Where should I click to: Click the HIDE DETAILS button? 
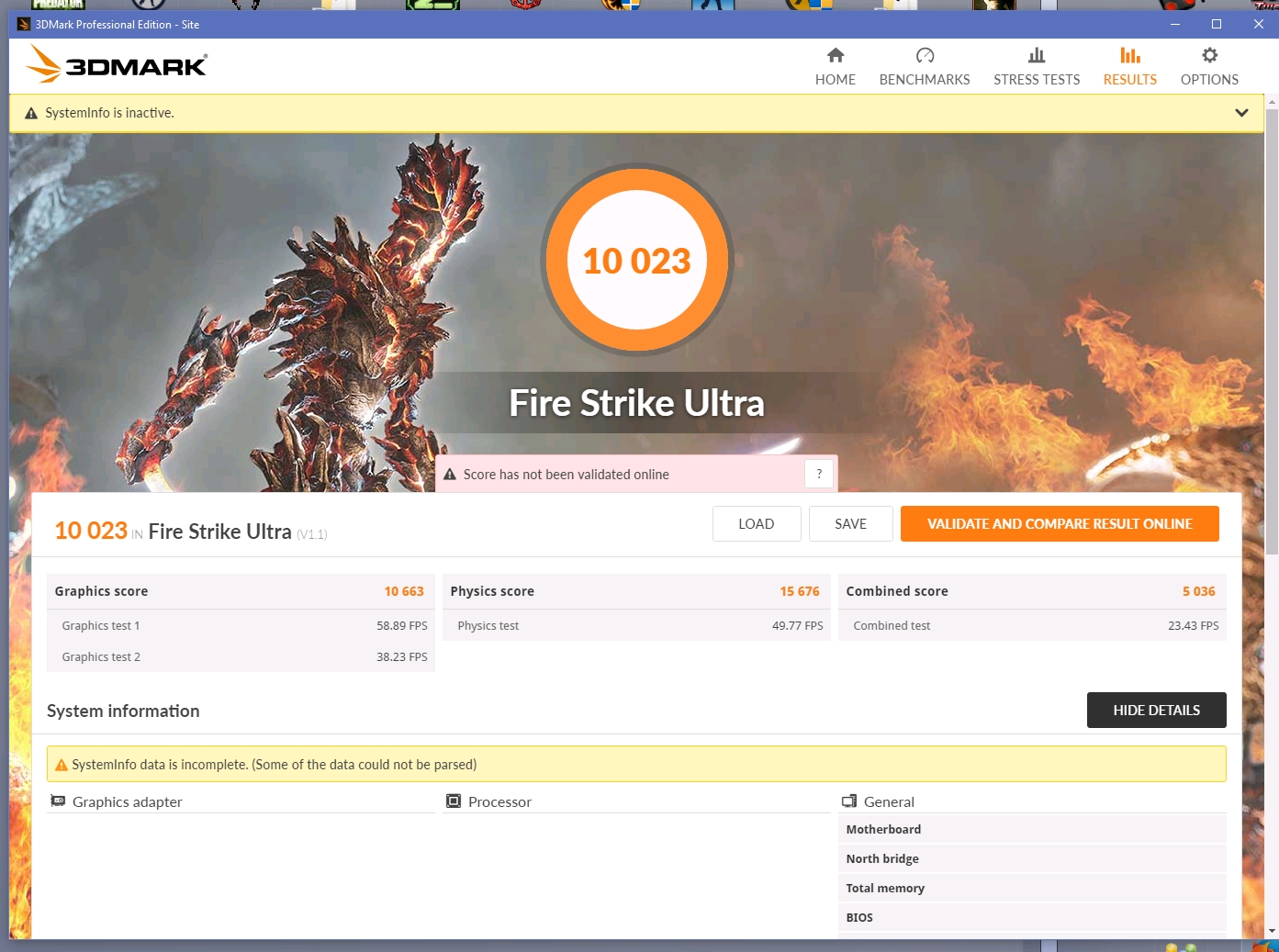(x=1157, y=711)
